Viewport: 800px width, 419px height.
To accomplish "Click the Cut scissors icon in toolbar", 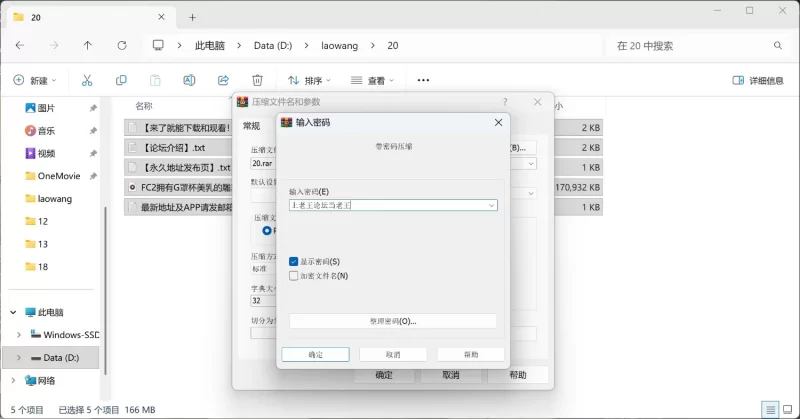I will click(87, 80).
